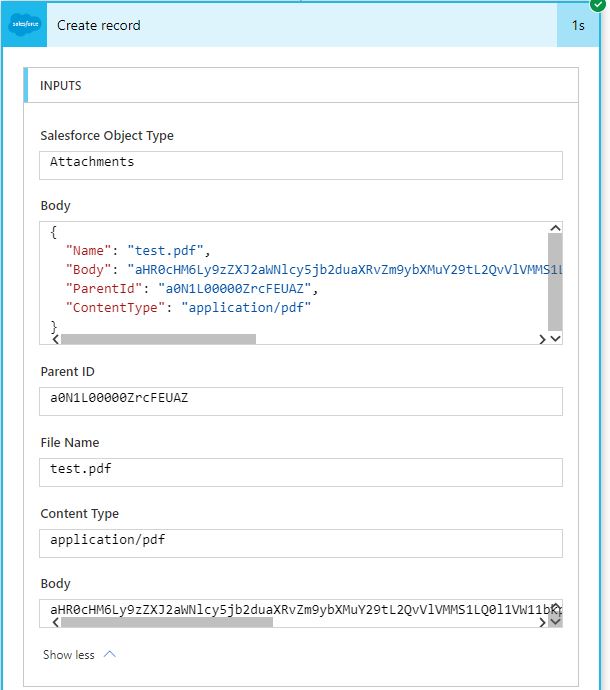Viewport: 610px width, 690px height.
Task: Collapse the Create record action header
Action: (300, 25)
